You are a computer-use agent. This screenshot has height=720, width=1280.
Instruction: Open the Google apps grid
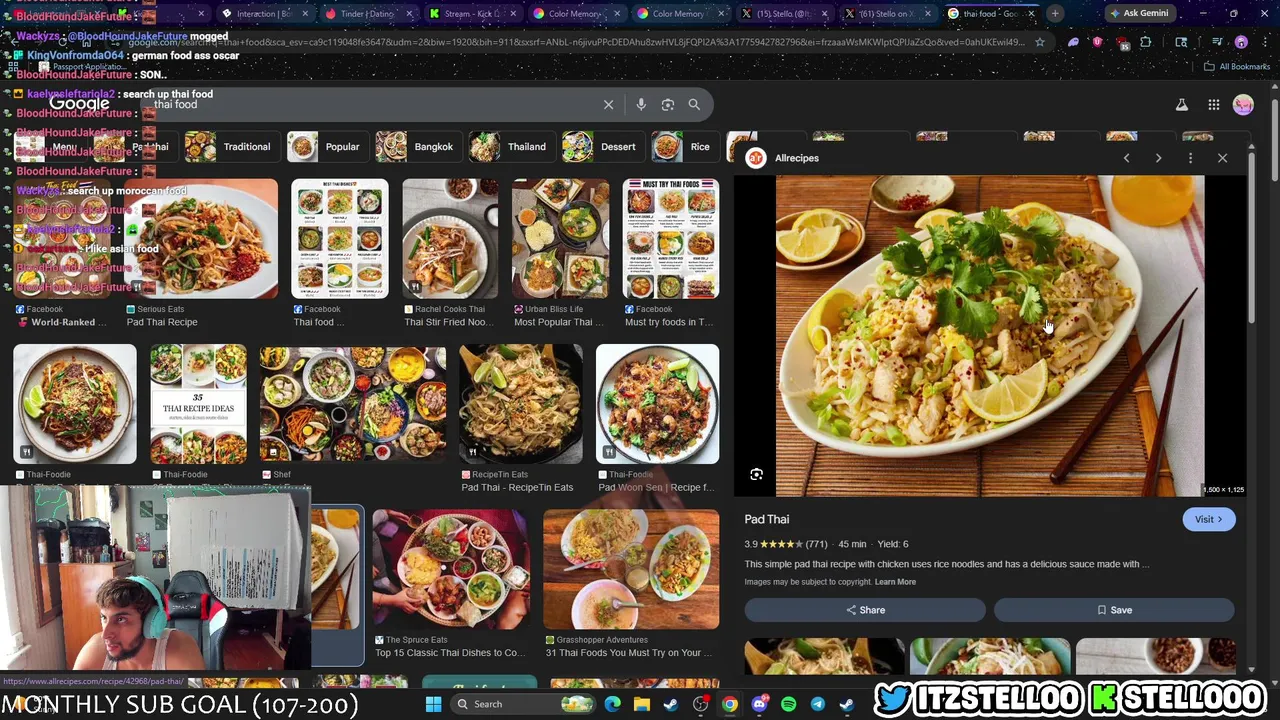1213,105
